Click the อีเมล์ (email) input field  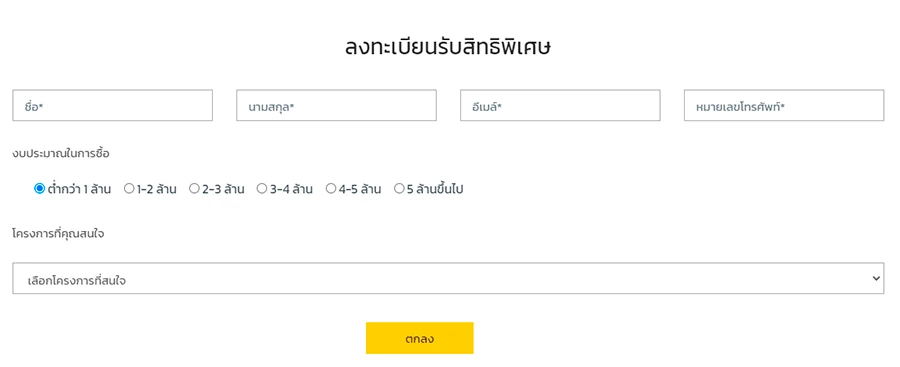[x=560, y=105]
